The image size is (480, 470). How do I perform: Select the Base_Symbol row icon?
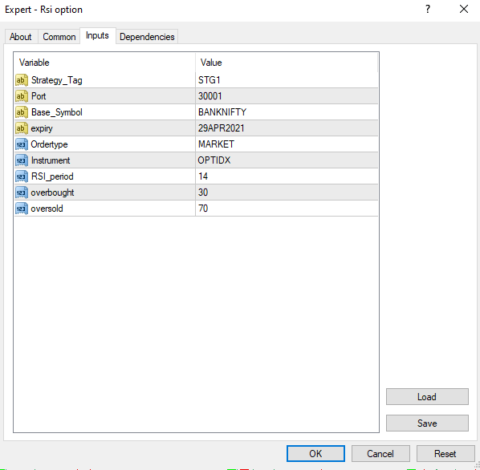[21, 112]
